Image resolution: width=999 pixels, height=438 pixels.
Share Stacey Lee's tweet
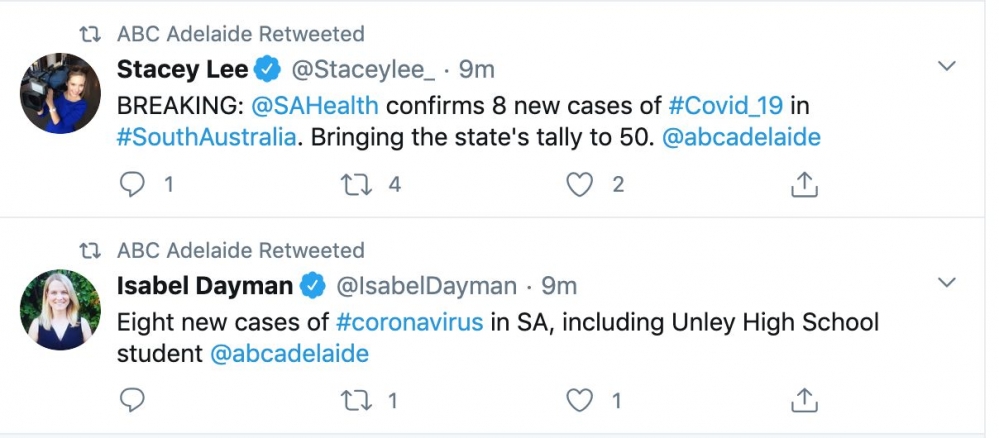tap(805, 185)
